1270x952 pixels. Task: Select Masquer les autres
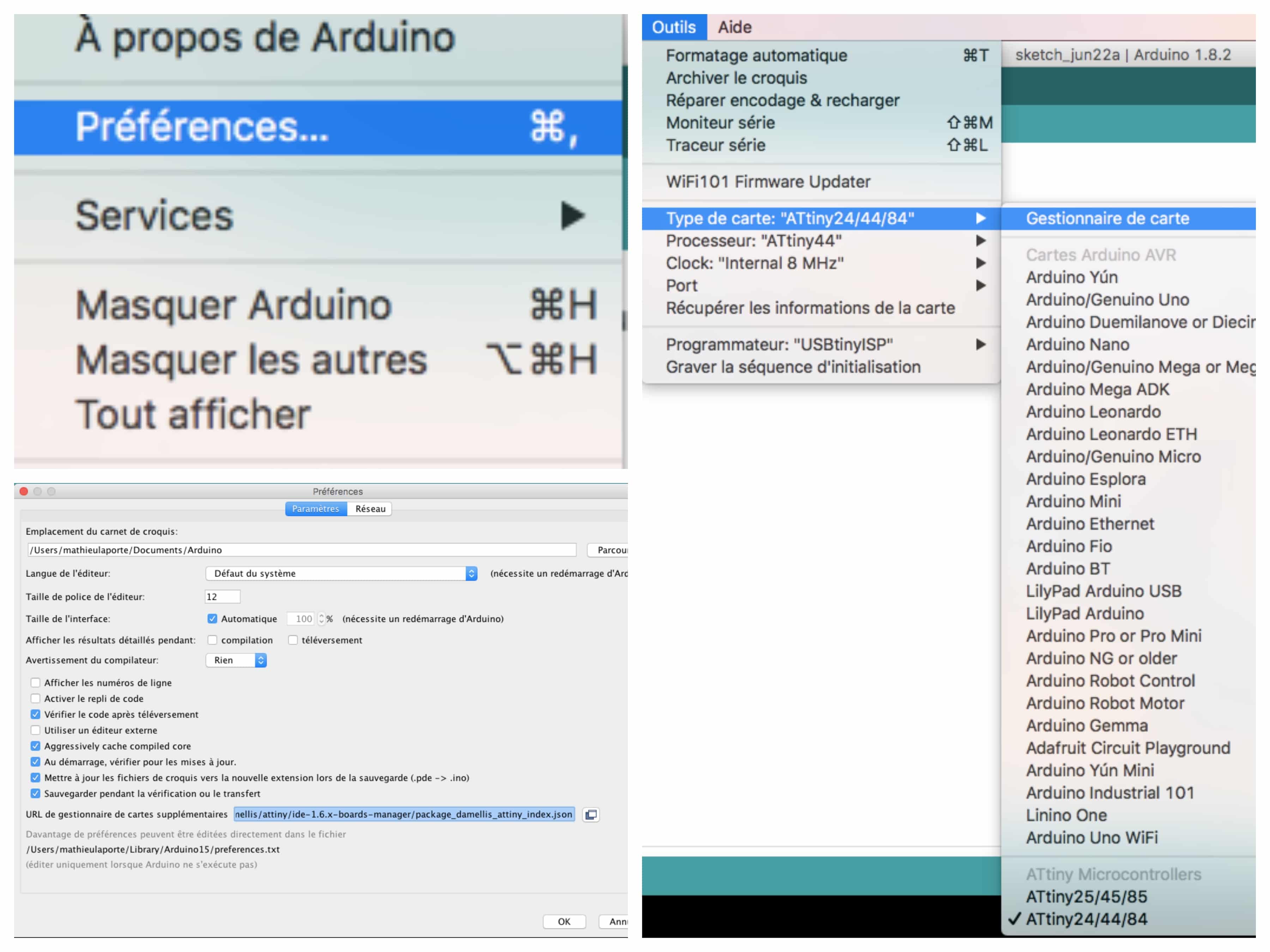click(x=318, y=360)
